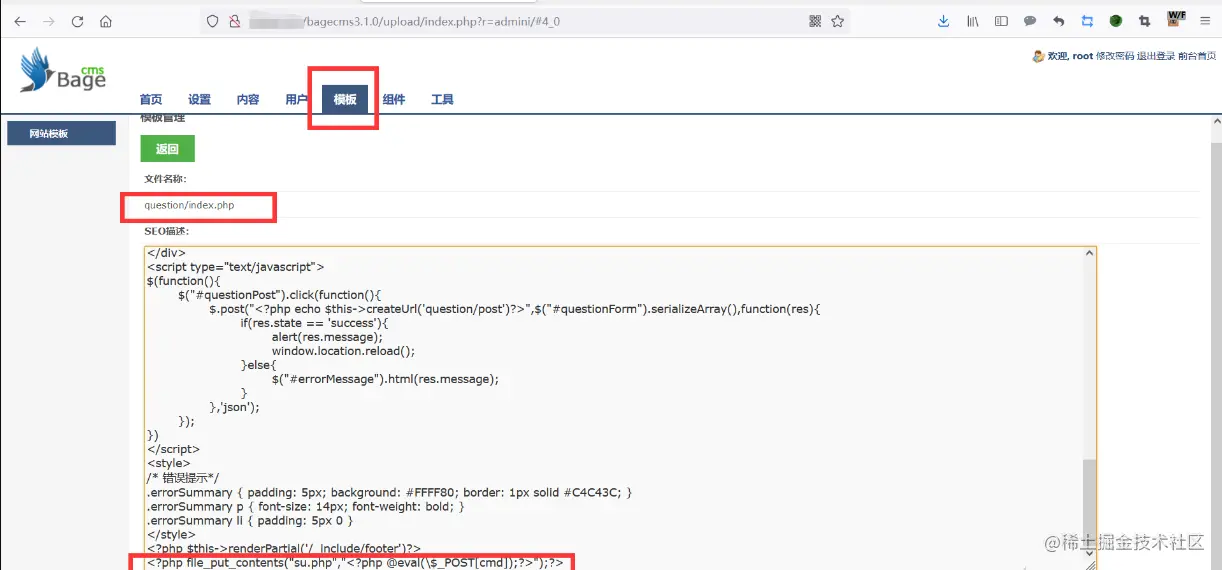The height and width of the screenshot is (570, 1222).
Task: Click the renderPartial footer code line
Action: (x=284, y=548)
